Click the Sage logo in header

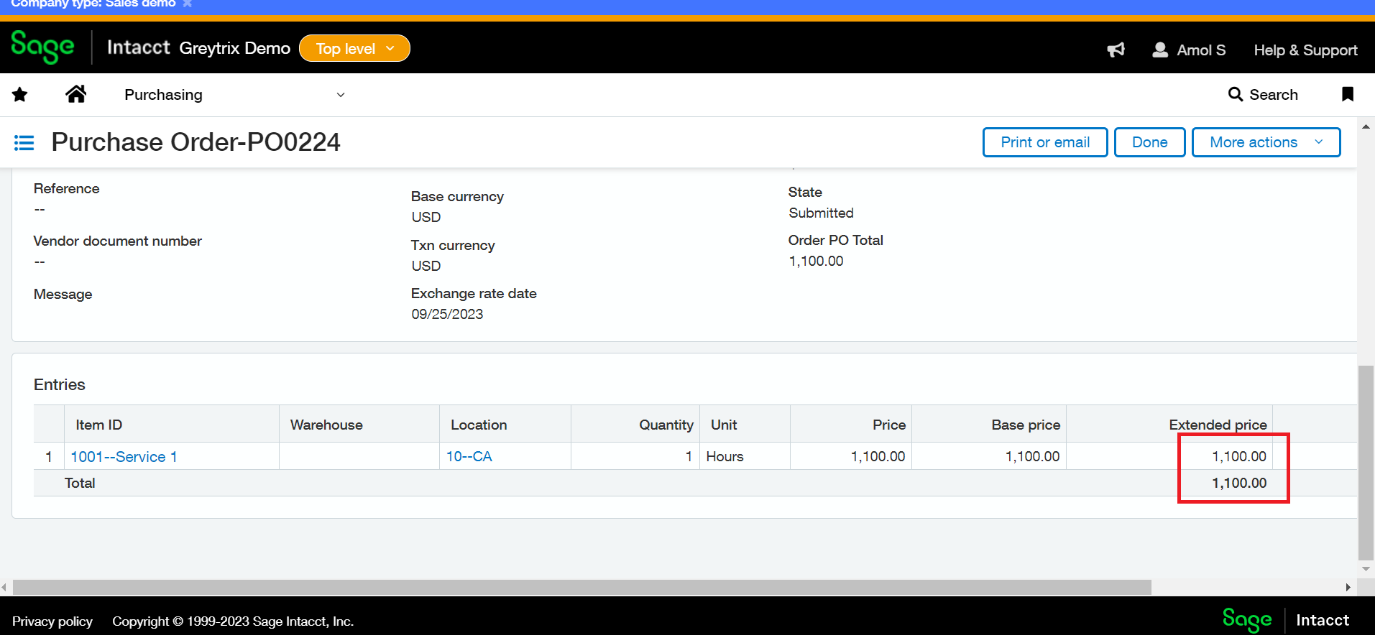(43, 47)
